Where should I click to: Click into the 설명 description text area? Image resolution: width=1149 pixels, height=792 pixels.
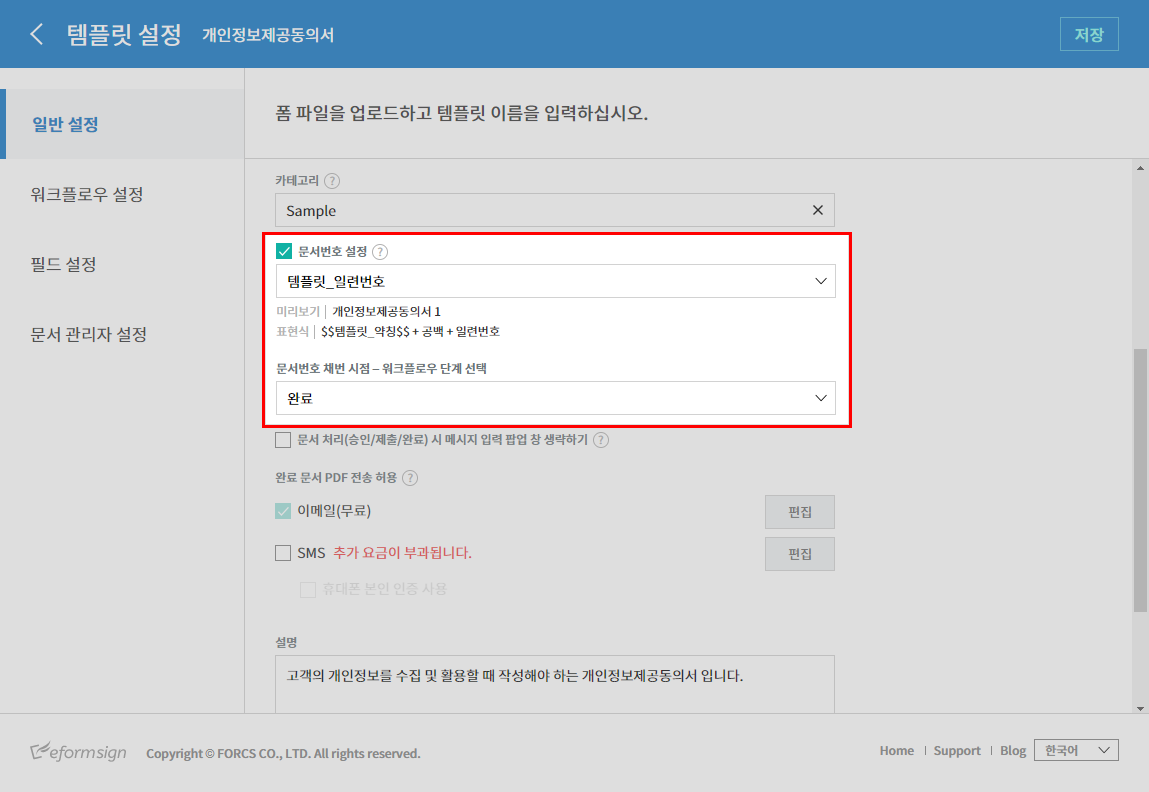(555, 684)
